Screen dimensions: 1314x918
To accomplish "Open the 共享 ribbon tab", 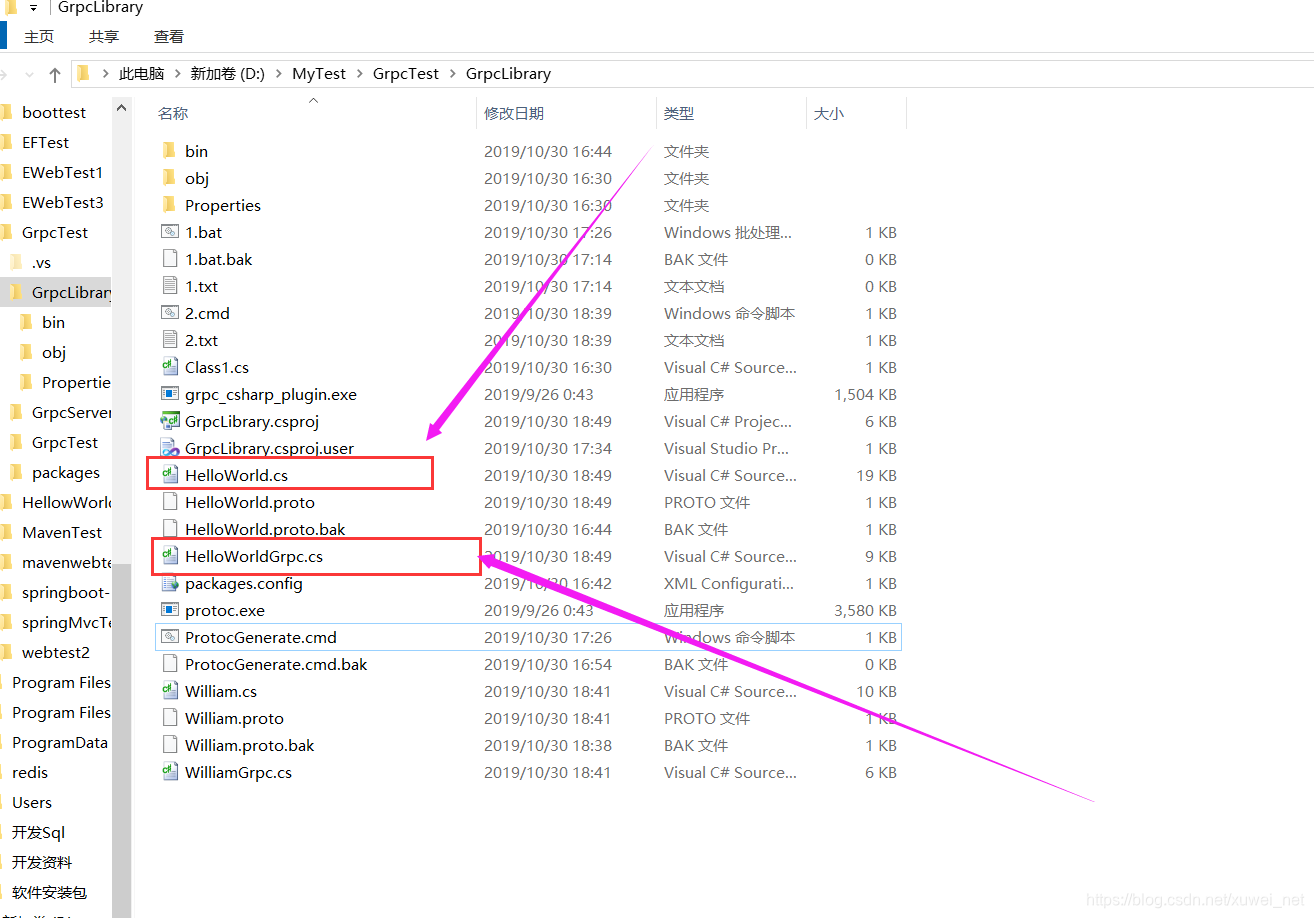I will pos(104,36).
